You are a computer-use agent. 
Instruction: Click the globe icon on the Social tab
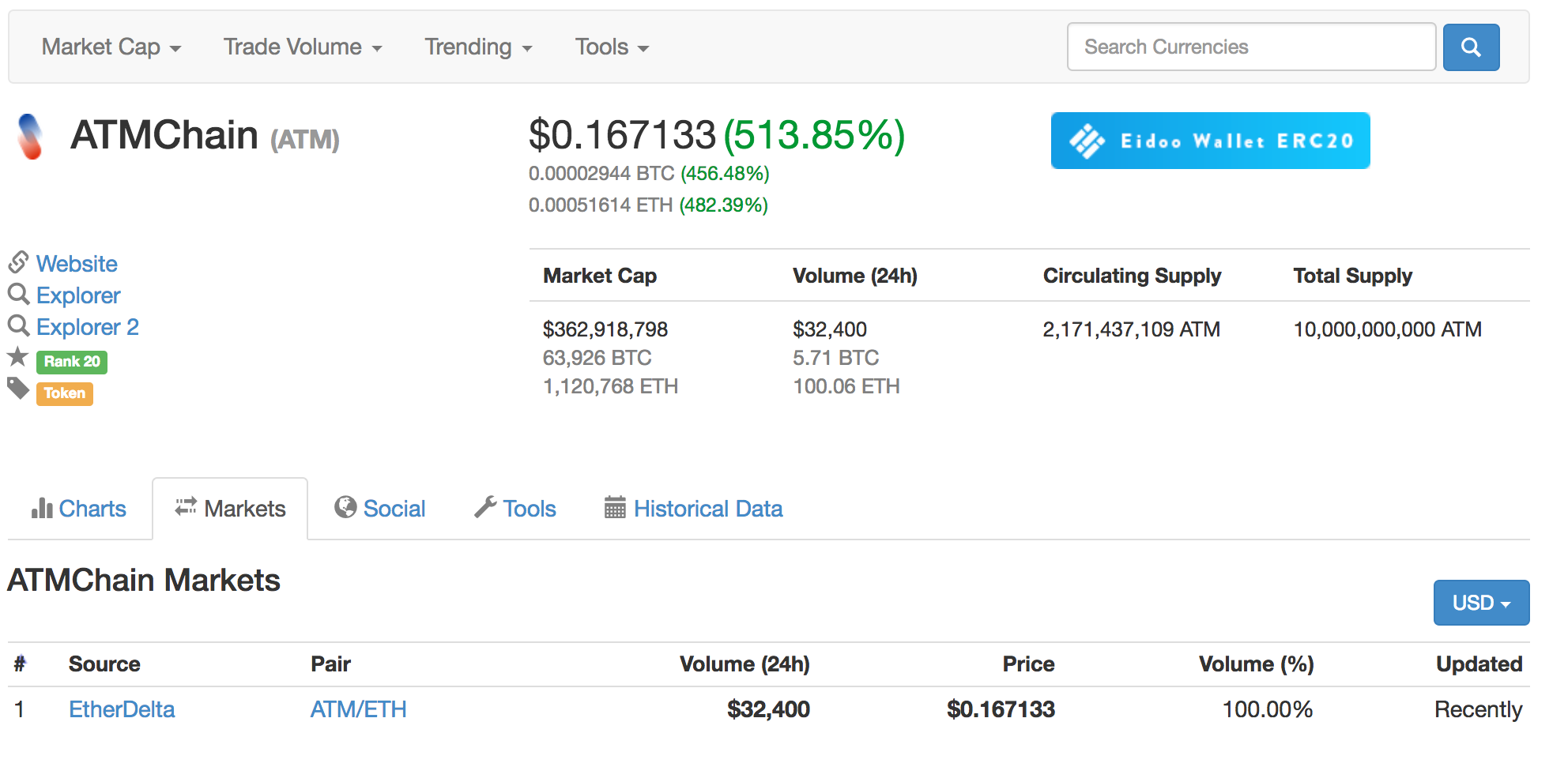pyautogui.click(x=345, y=507)
